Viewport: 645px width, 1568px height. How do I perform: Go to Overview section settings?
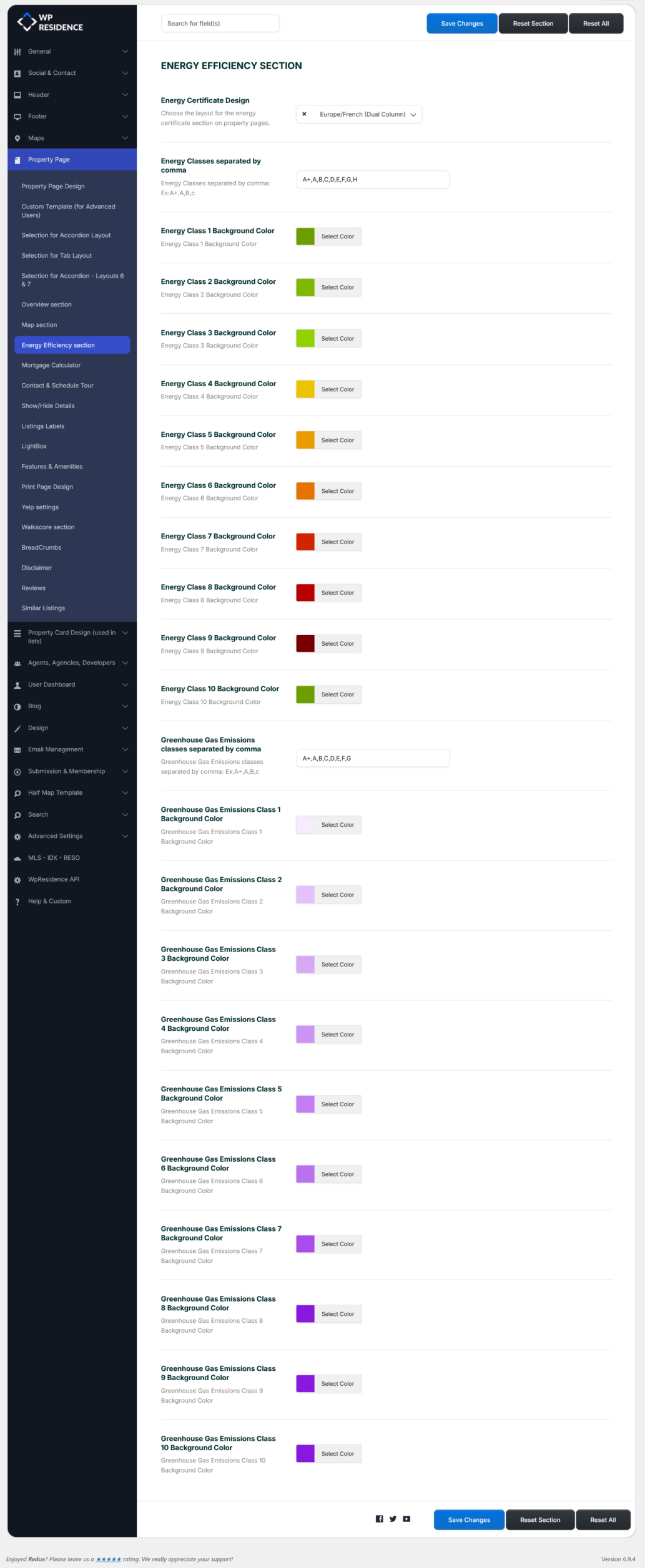[47, 304]
